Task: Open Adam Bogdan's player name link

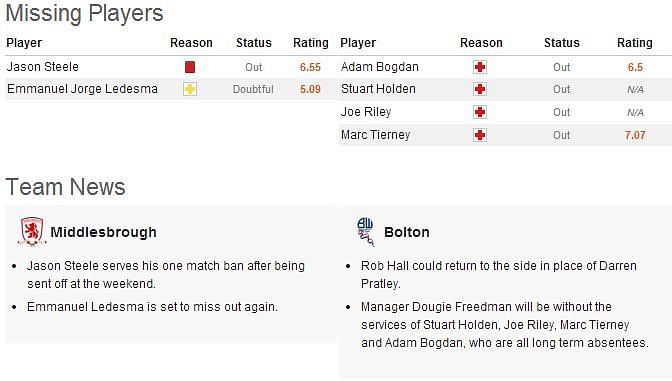Action: point(380,67)
